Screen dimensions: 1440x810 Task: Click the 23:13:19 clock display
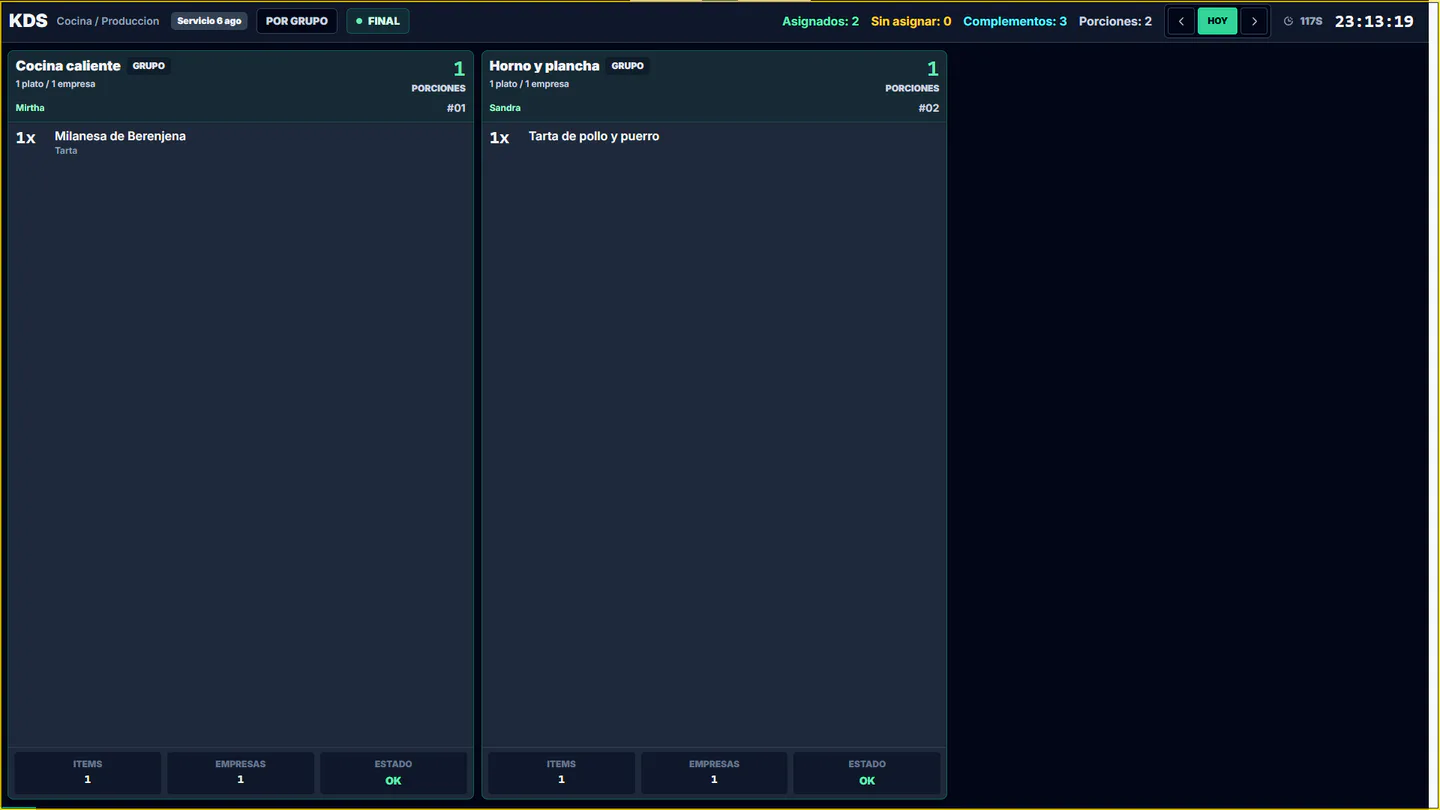click(1374, 21)
